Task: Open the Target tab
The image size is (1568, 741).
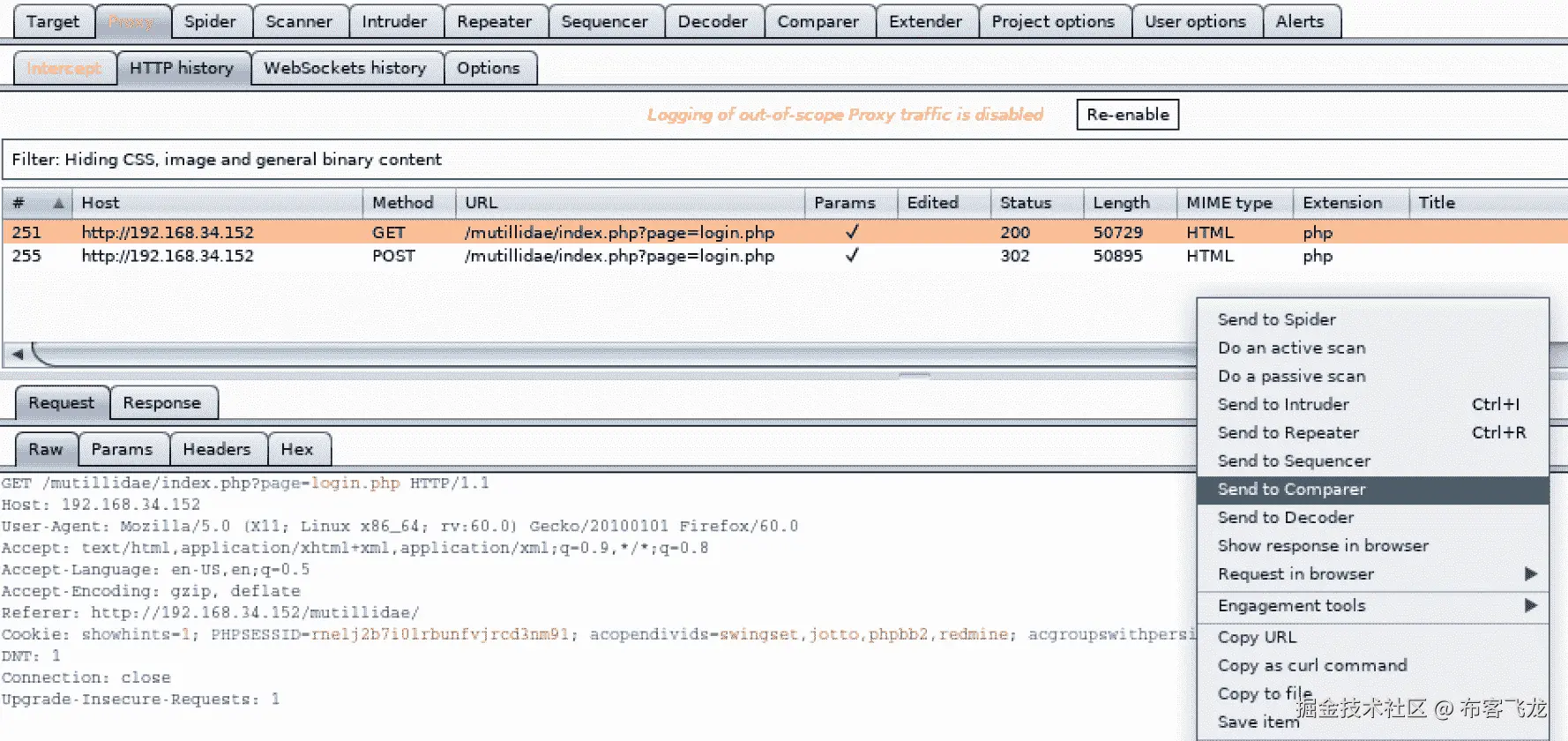Action: tap(52, 21)
